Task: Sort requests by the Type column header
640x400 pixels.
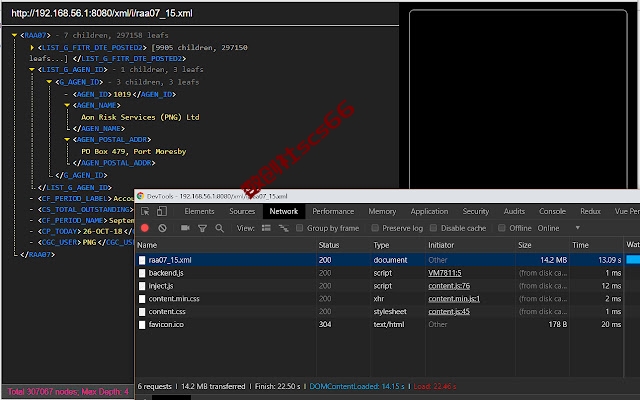Action: pyautogui.click(x=398, y=245)
